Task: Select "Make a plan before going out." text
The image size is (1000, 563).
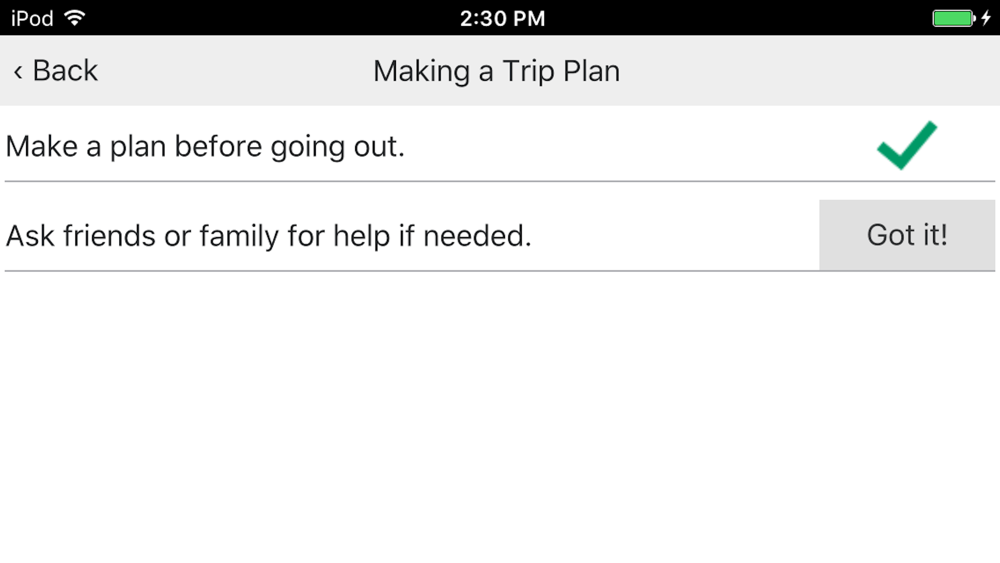Action: point(205,147)
